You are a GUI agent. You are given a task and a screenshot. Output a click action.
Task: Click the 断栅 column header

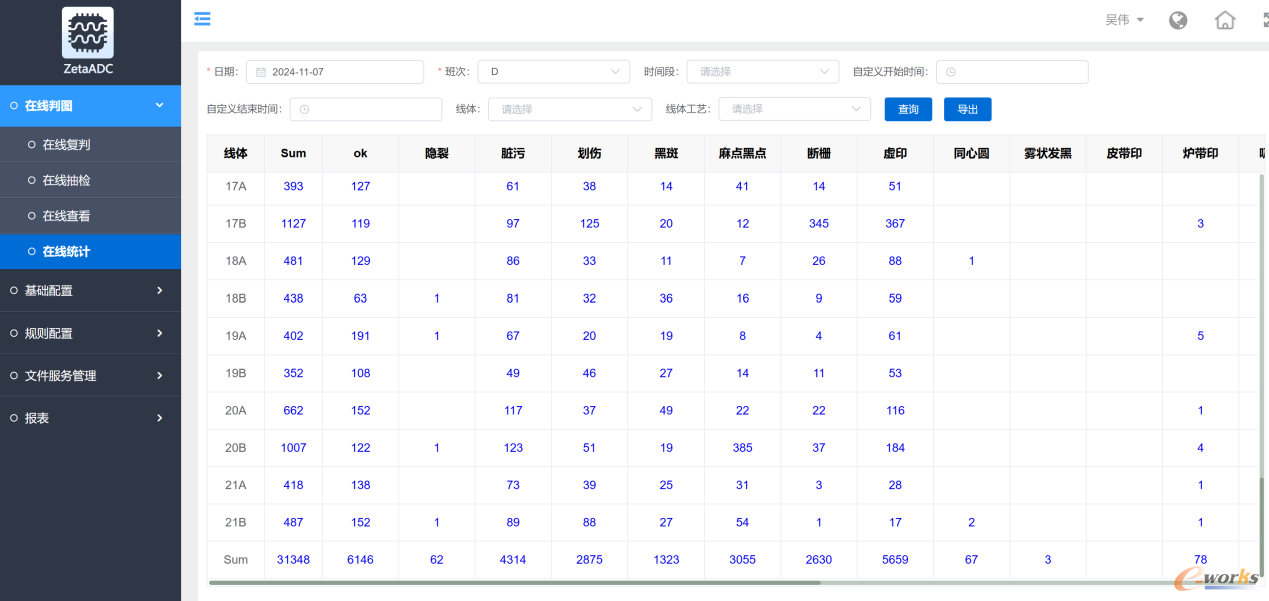[x=819, y=154]
